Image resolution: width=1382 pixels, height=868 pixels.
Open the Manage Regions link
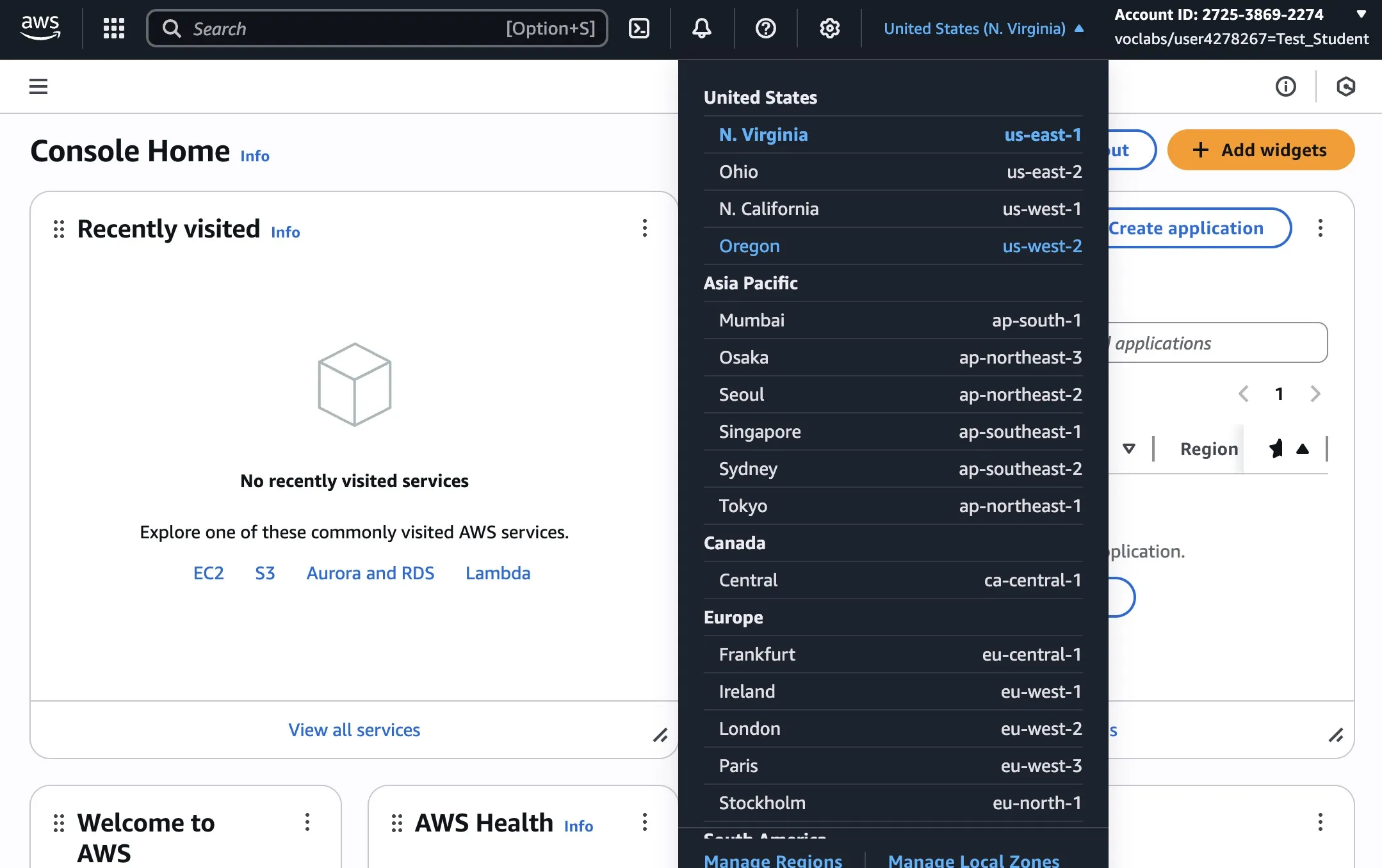point(772,860)
